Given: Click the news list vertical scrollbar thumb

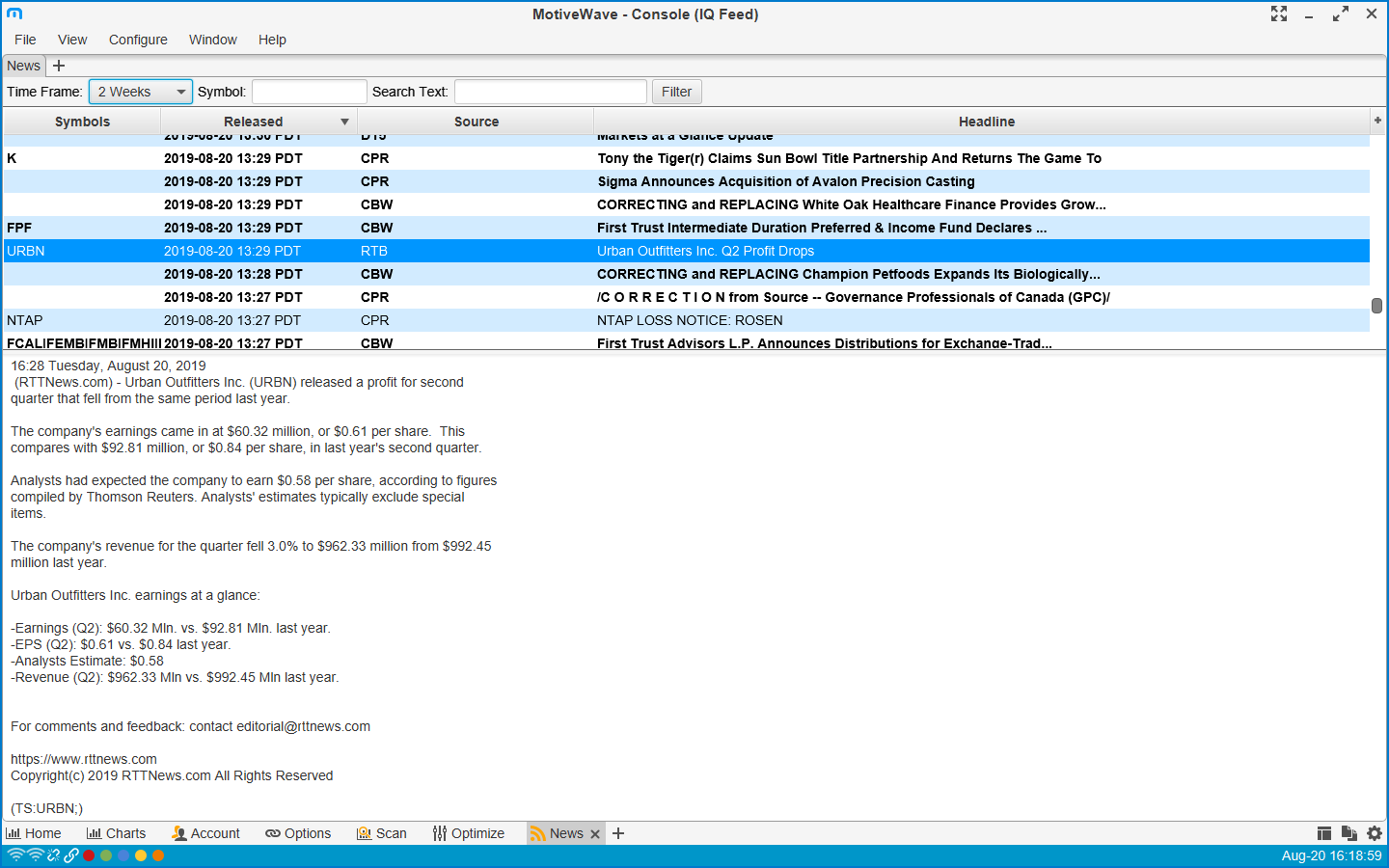Looking at the screenshot, I should click(1376, 306).
